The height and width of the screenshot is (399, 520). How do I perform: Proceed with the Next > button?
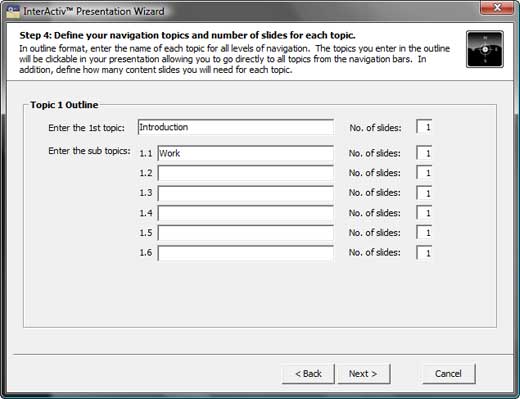364,374
